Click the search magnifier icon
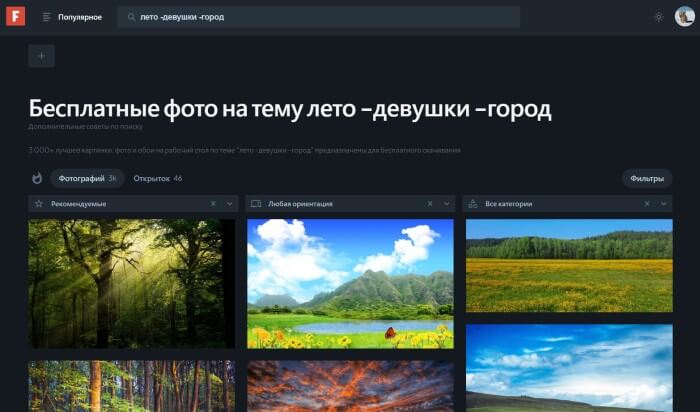Image resolution: width=700 pixels, height=412 pixels. tap(131, 17)
